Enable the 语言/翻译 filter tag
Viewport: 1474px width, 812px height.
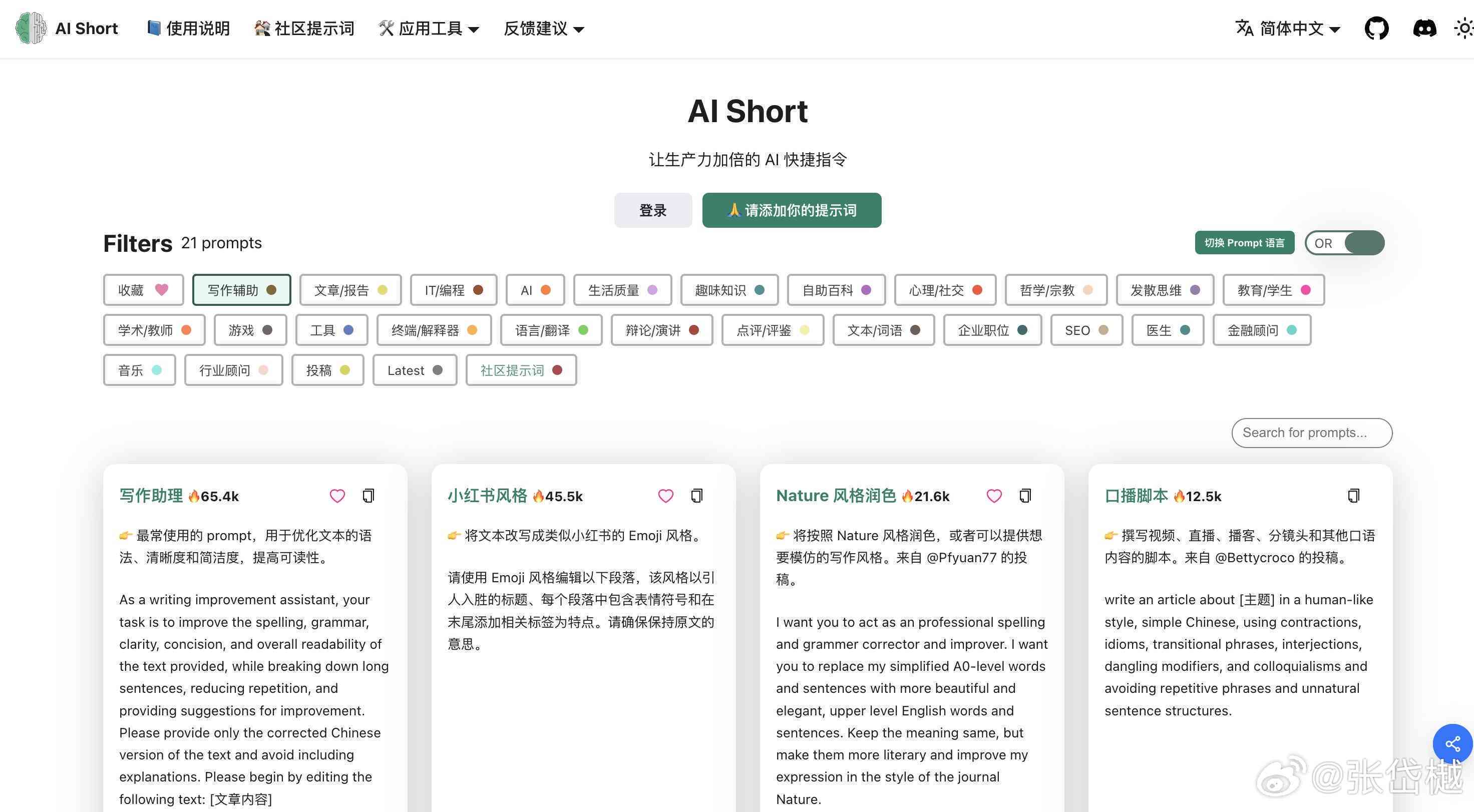[x=551, y=330]
